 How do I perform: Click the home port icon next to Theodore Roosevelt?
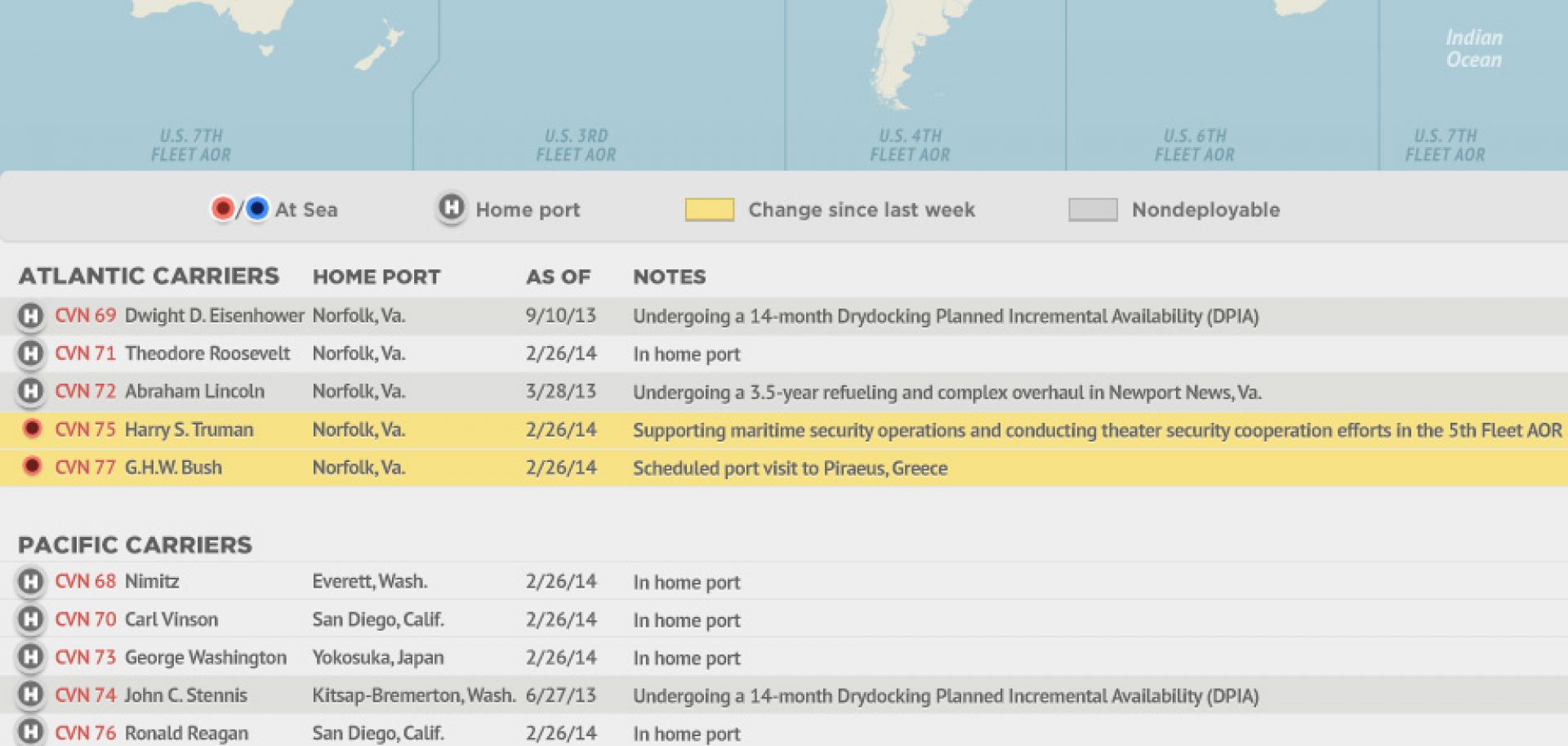click(x=31, y=353)
